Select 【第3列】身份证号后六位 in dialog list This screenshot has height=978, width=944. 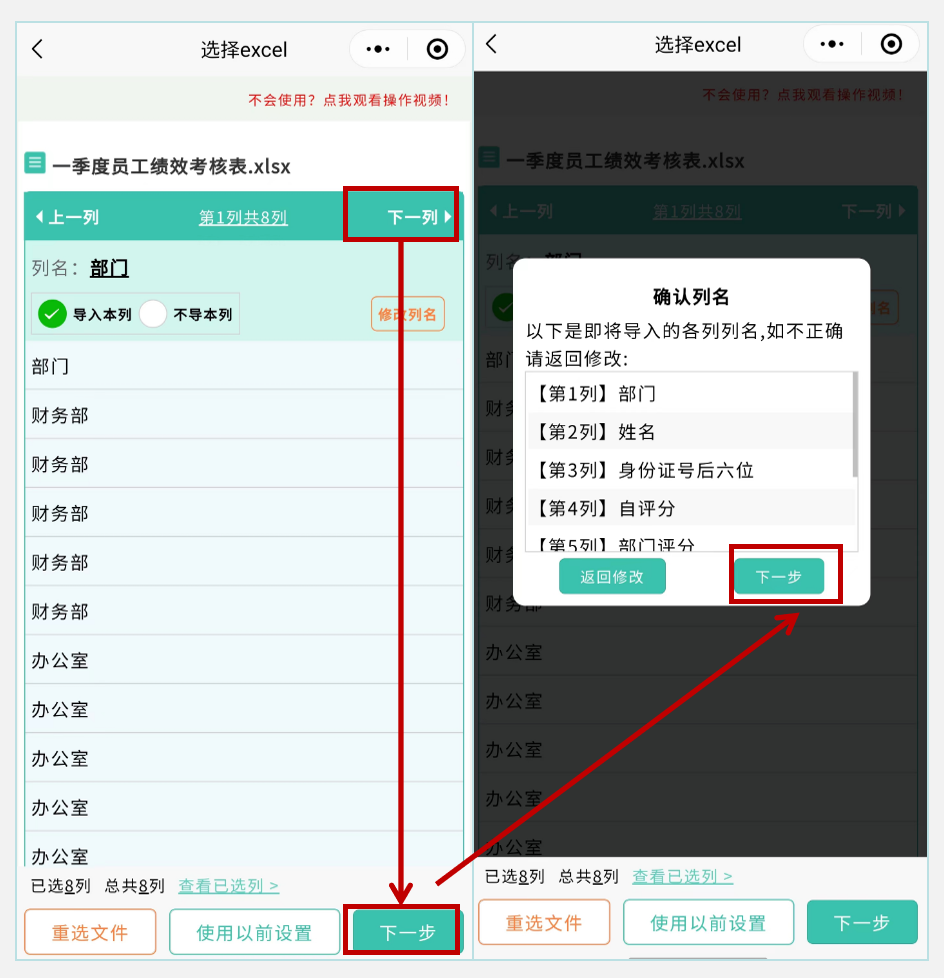pyautogui.click(x=690, y=470)
